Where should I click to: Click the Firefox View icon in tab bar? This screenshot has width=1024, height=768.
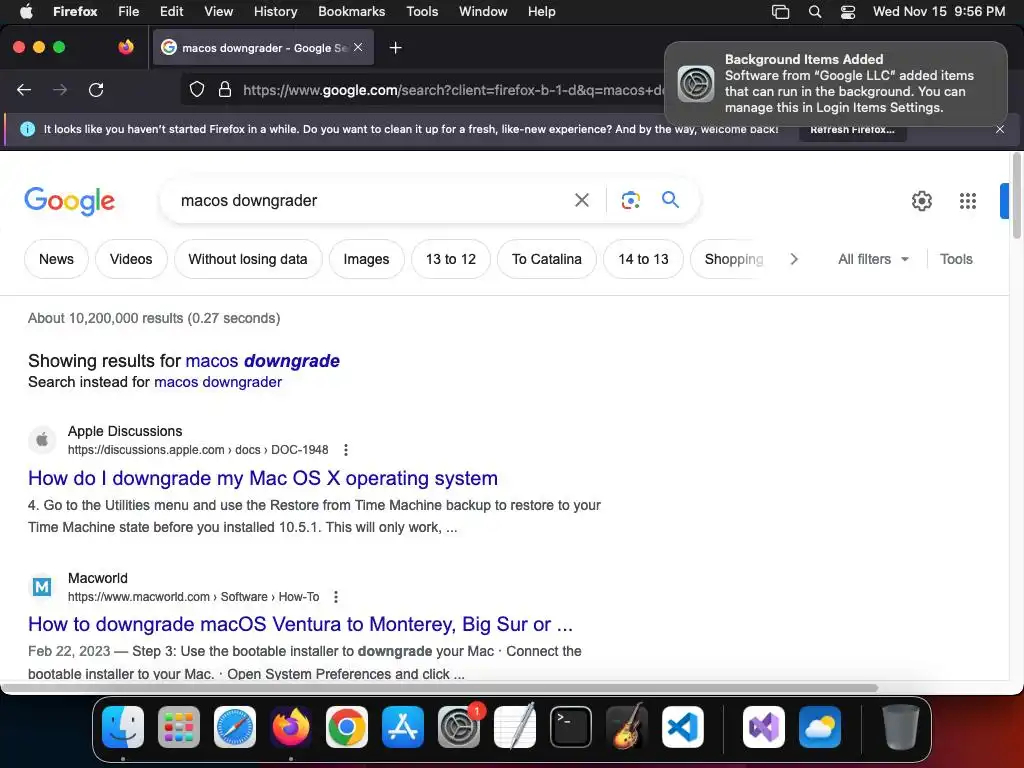[x=126, y=47]
